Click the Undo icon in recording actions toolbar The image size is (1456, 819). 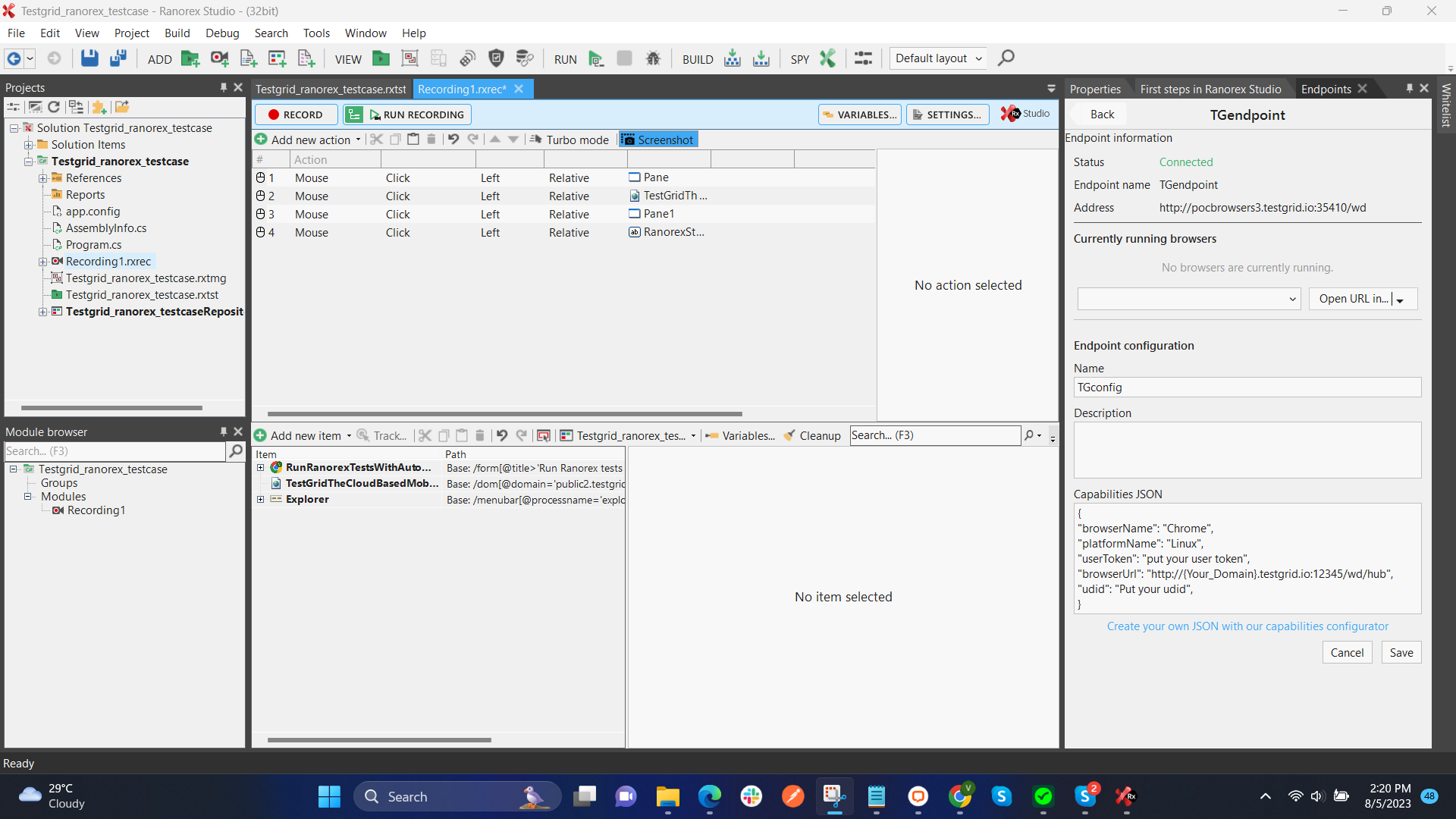click(453, 139)
